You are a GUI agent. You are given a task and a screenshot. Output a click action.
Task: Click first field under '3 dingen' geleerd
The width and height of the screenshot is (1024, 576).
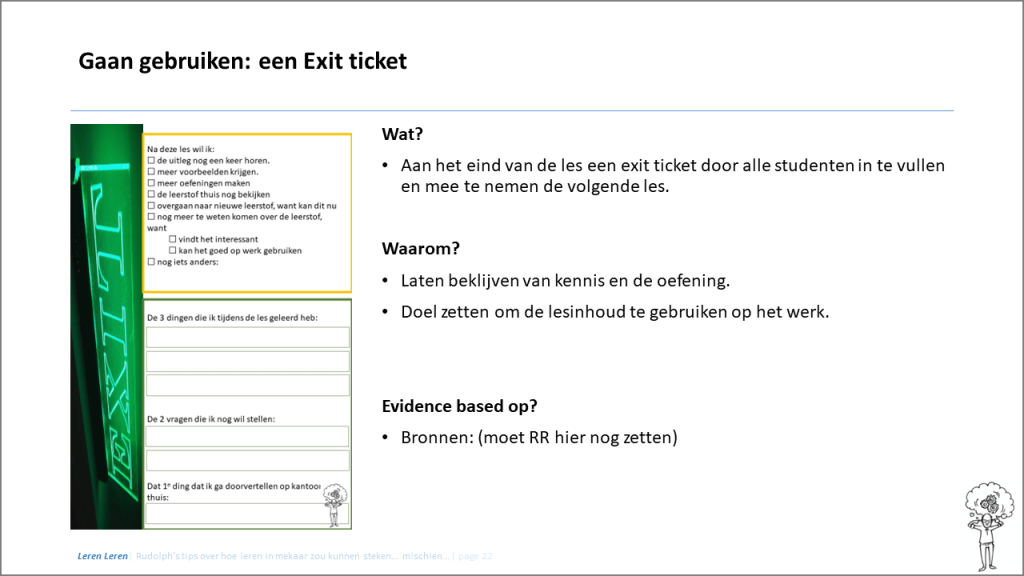248,337
